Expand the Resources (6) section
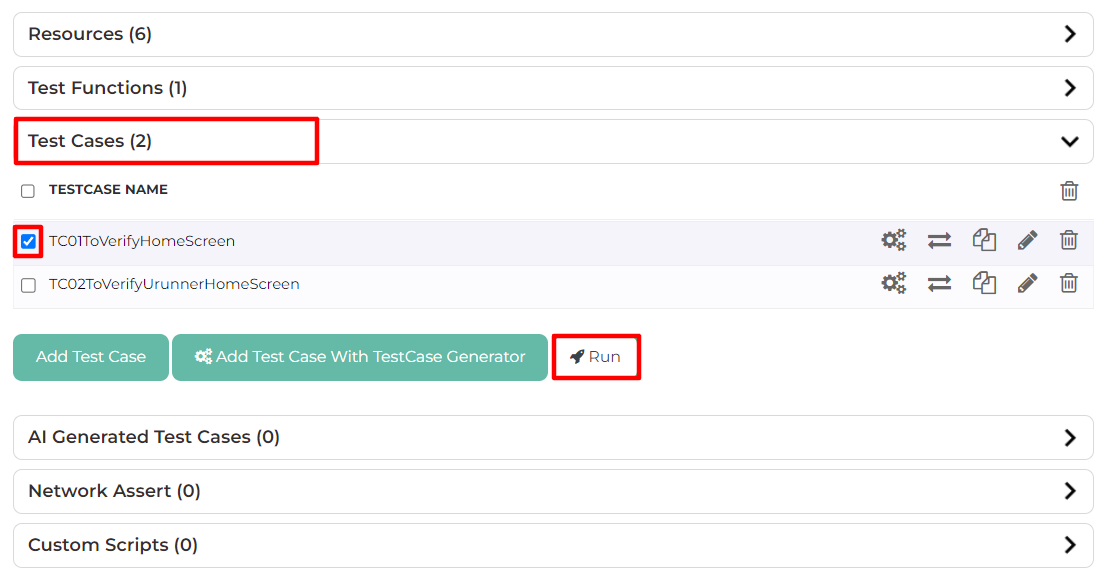Viewport: 1111px width, 582px height. [553, 34]
